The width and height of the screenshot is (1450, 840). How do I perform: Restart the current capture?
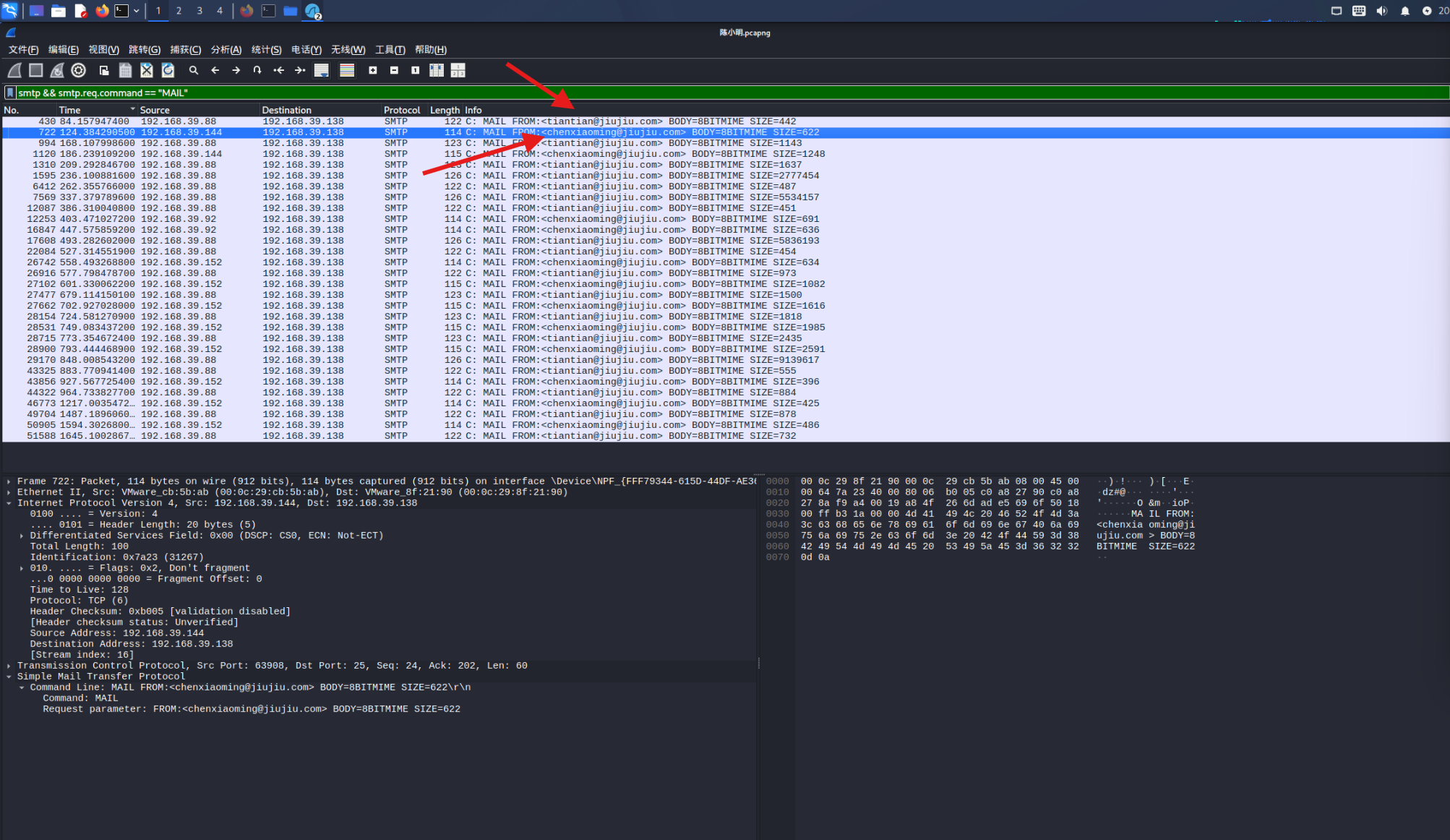57,70
